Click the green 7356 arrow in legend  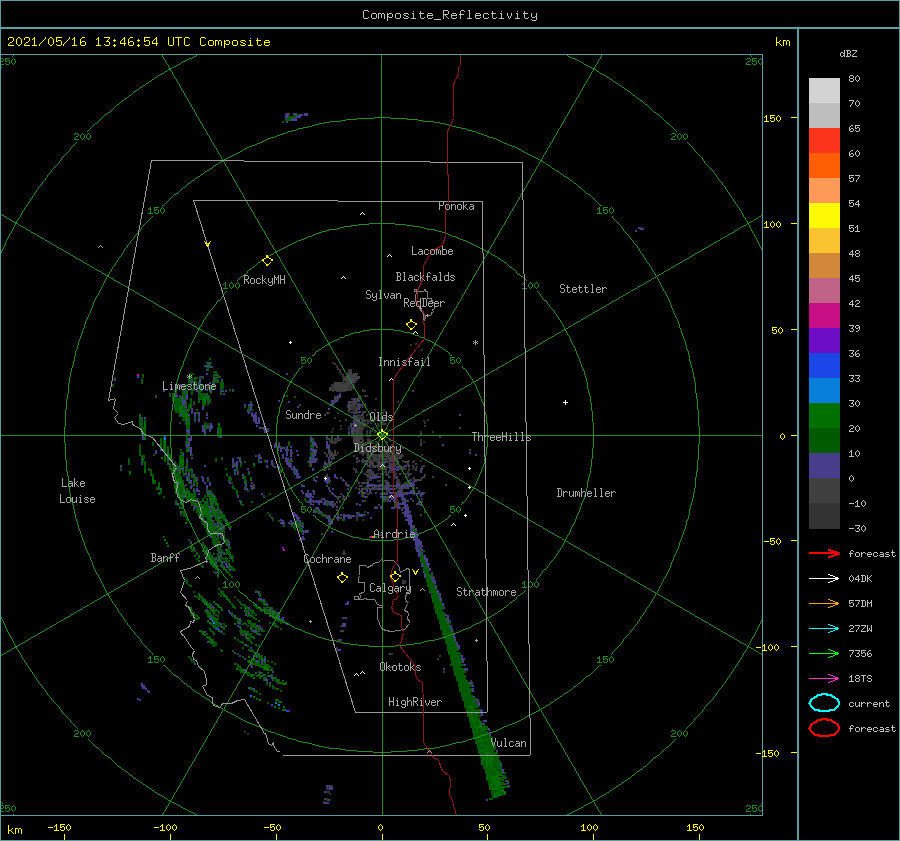(x=824, y=653)
